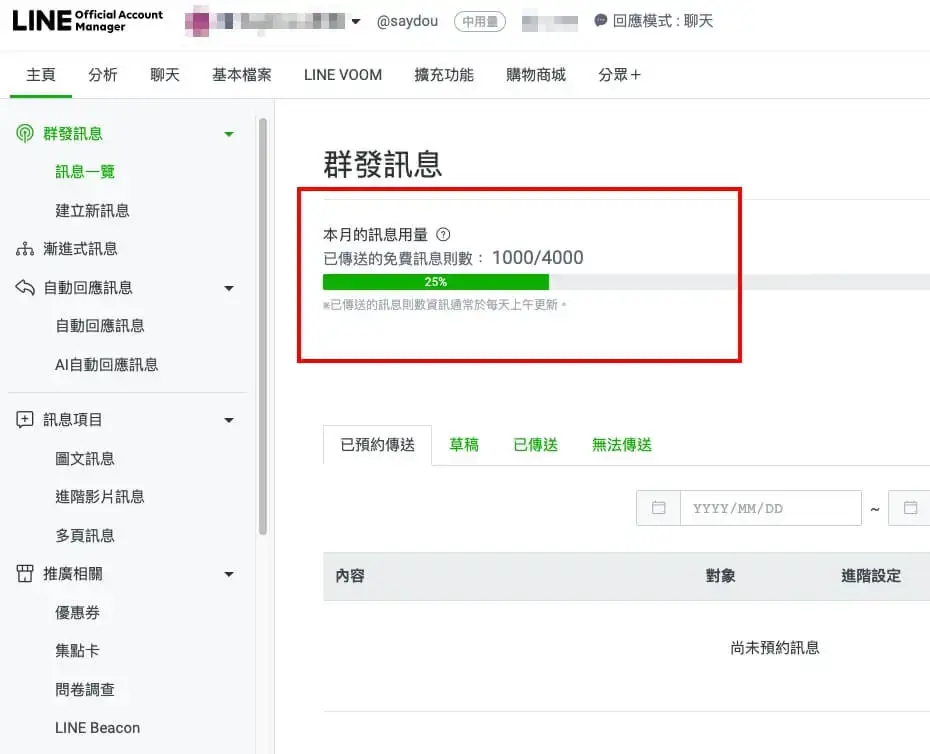Click the reply arrow icon beside 自動回應訊息

coord(25,288)
